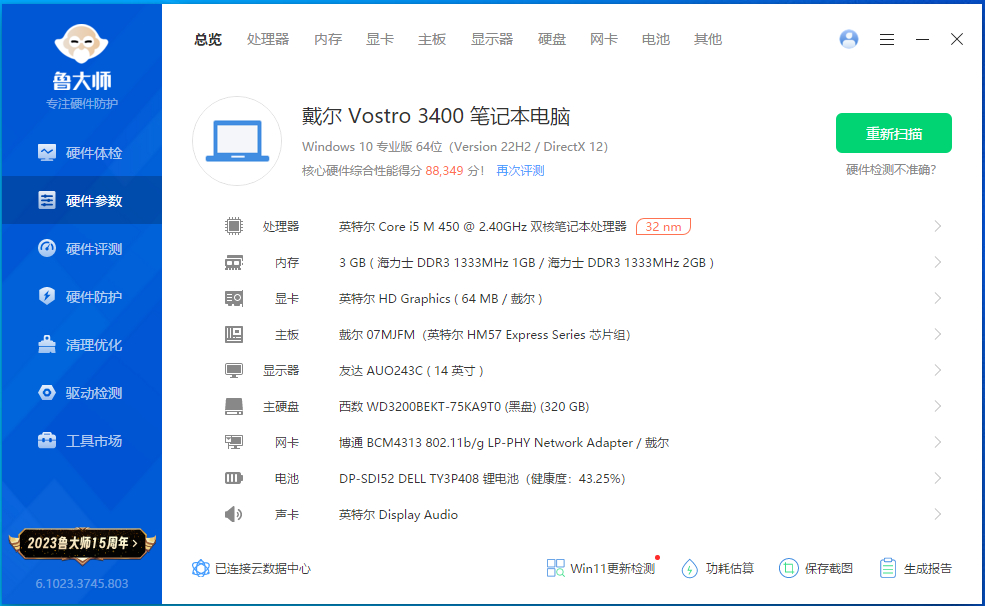Click the 显示器 monitor icon
The height and width of the screenshot is (606, 985).
234,371
